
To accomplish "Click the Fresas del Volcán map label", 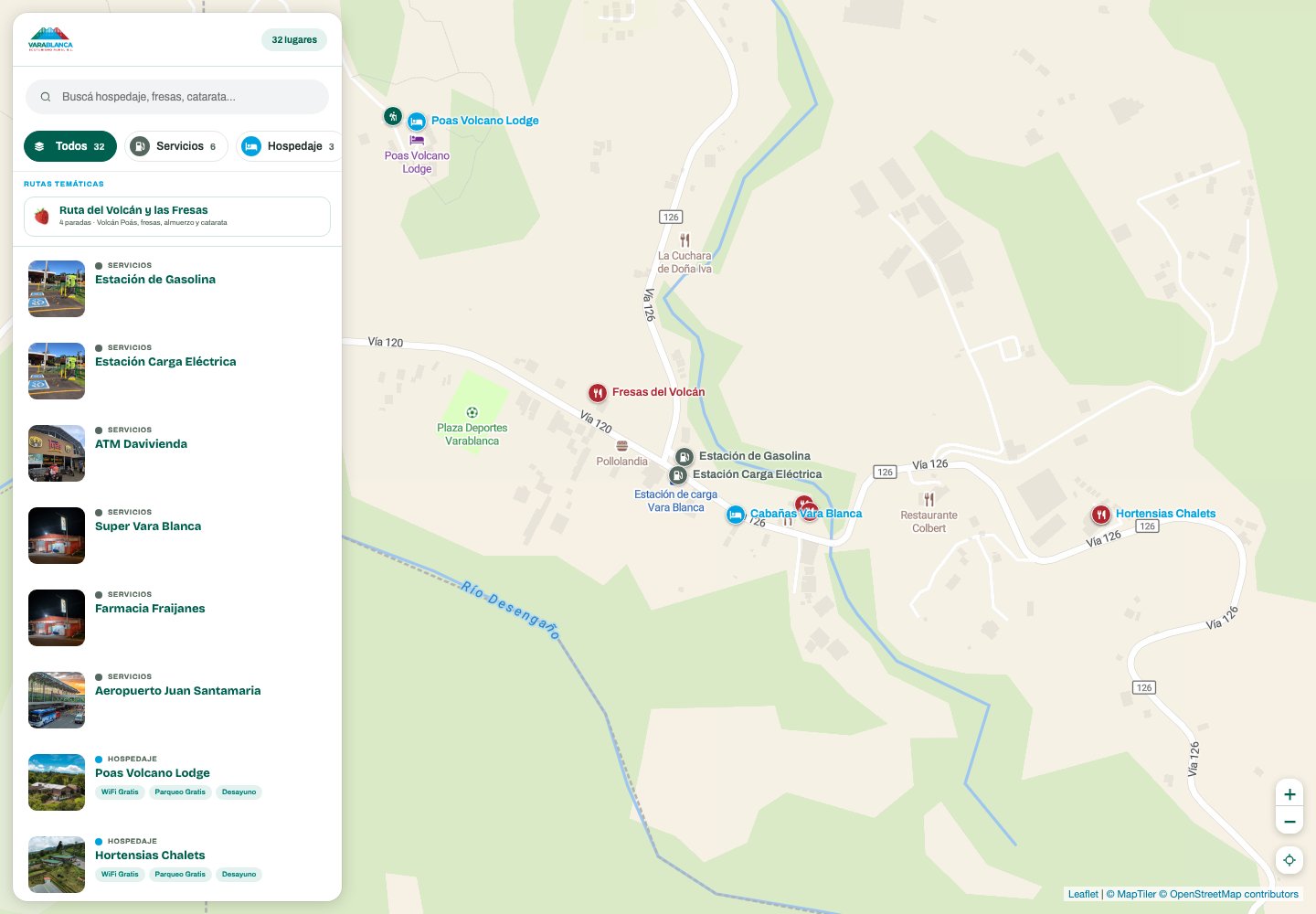I will [x=658, y=392].
